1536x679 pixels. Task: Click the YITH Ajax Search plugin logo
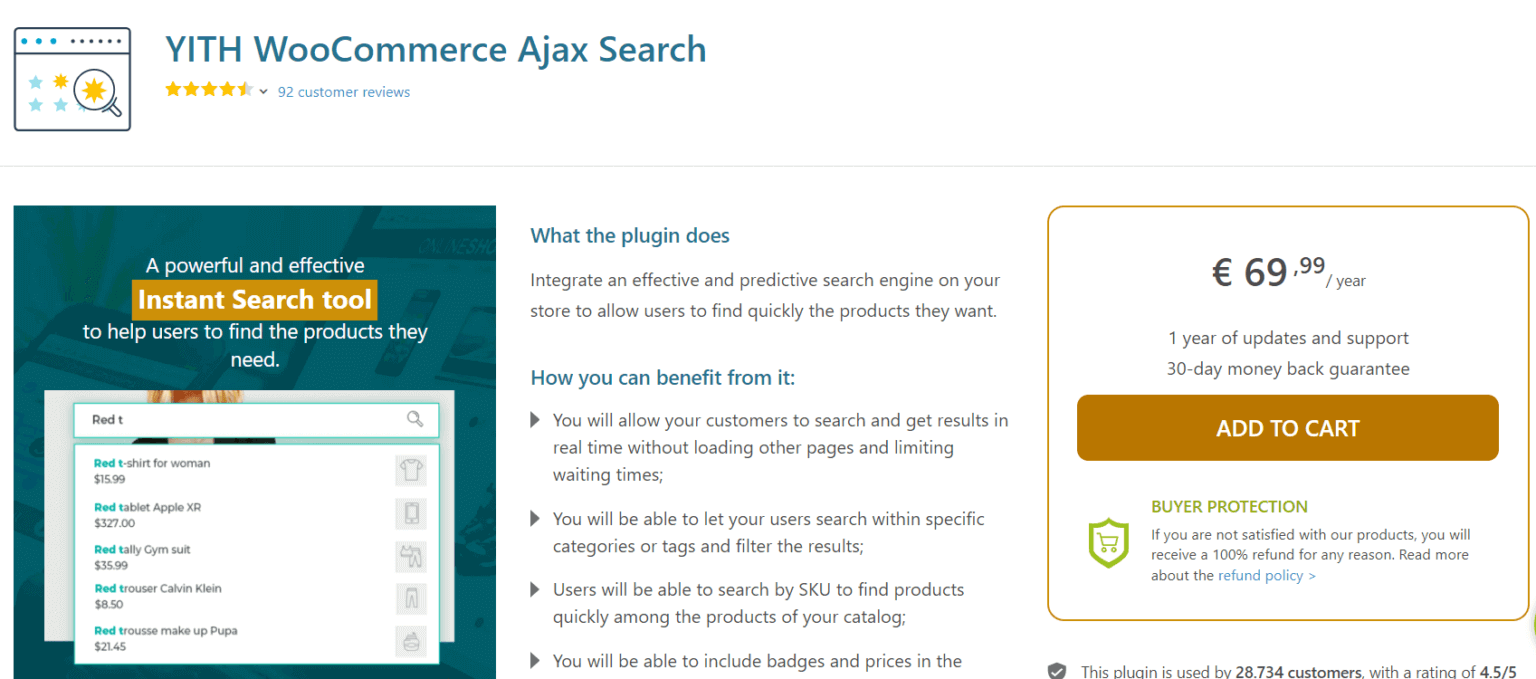[x=72, y=80]
